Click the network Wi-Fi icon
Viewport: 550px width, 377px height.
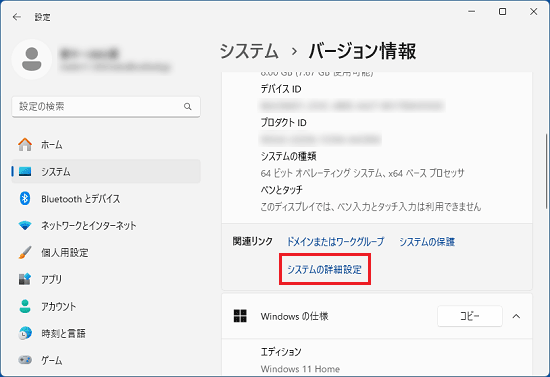click(x=25, y=225)
